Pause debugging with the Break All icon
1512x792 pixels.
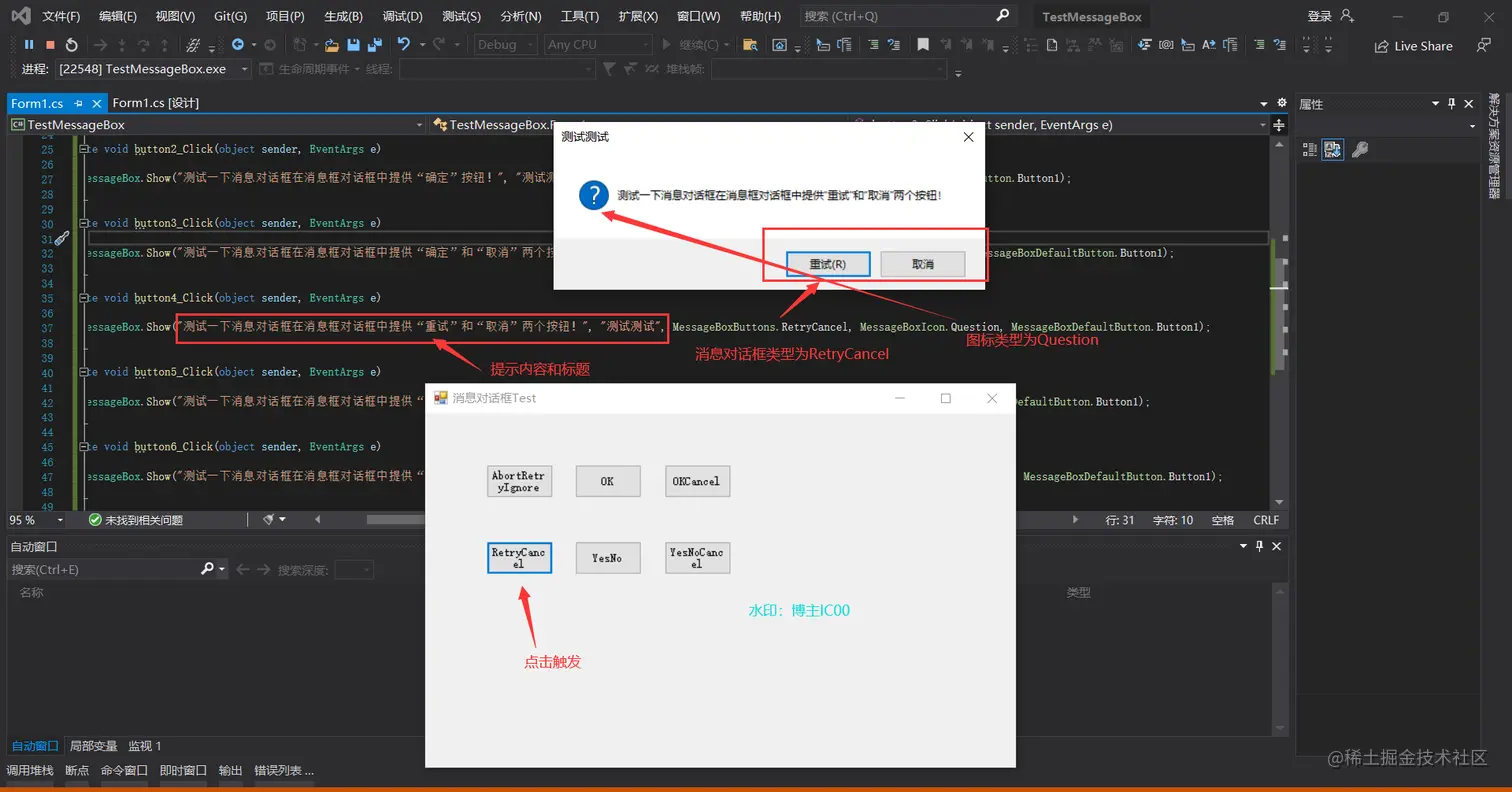28,45
